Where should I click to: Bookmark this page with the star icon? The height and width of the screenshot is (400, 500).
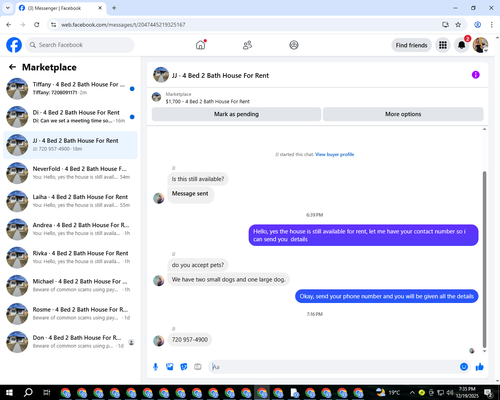point(458,25)
